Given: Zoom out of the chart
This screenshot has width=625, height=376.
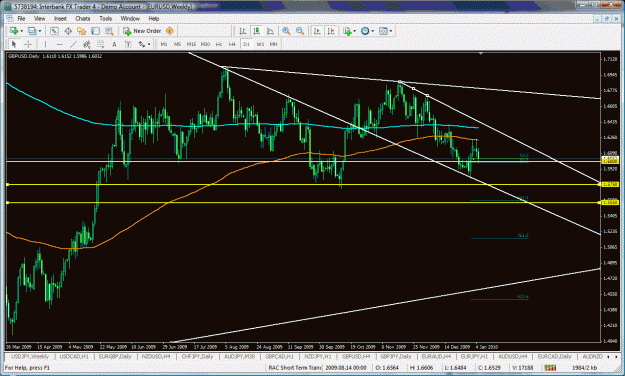Looking at the screenshot, I should tap(300, 31).
